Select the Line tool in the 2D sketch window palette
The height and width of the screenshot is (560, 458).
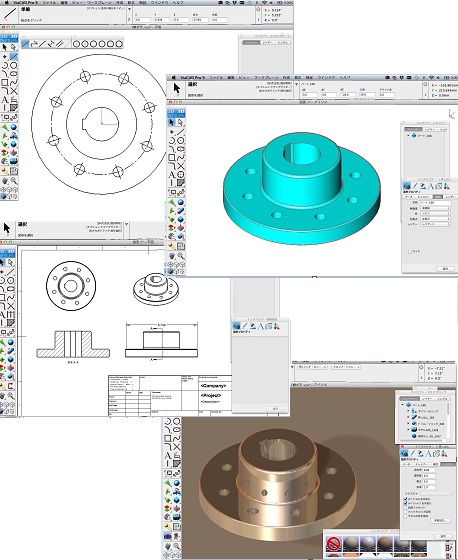pos(14,57)
